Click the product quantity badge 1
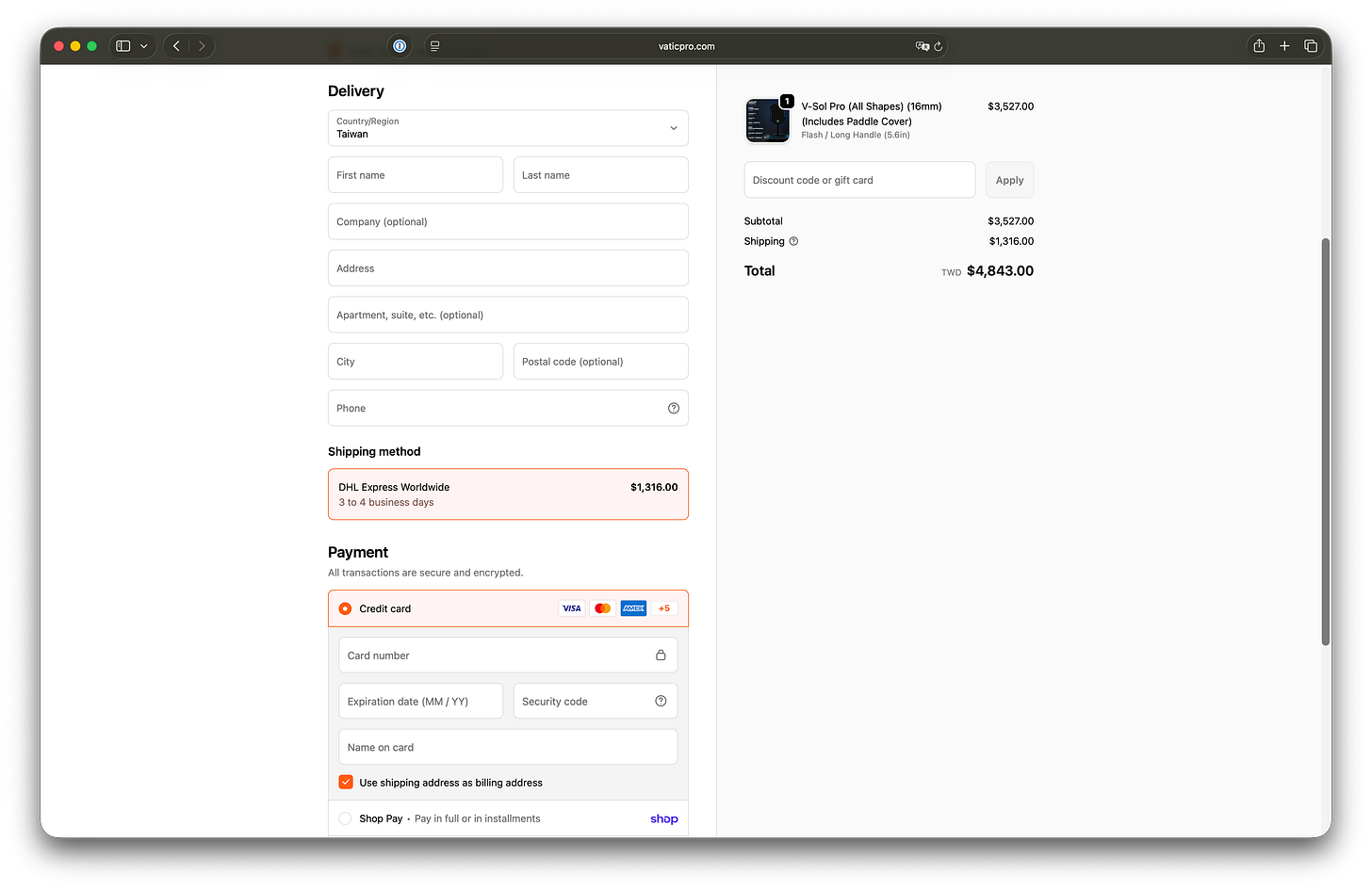Screen dimensions: 1372x891 click(787, 101)
